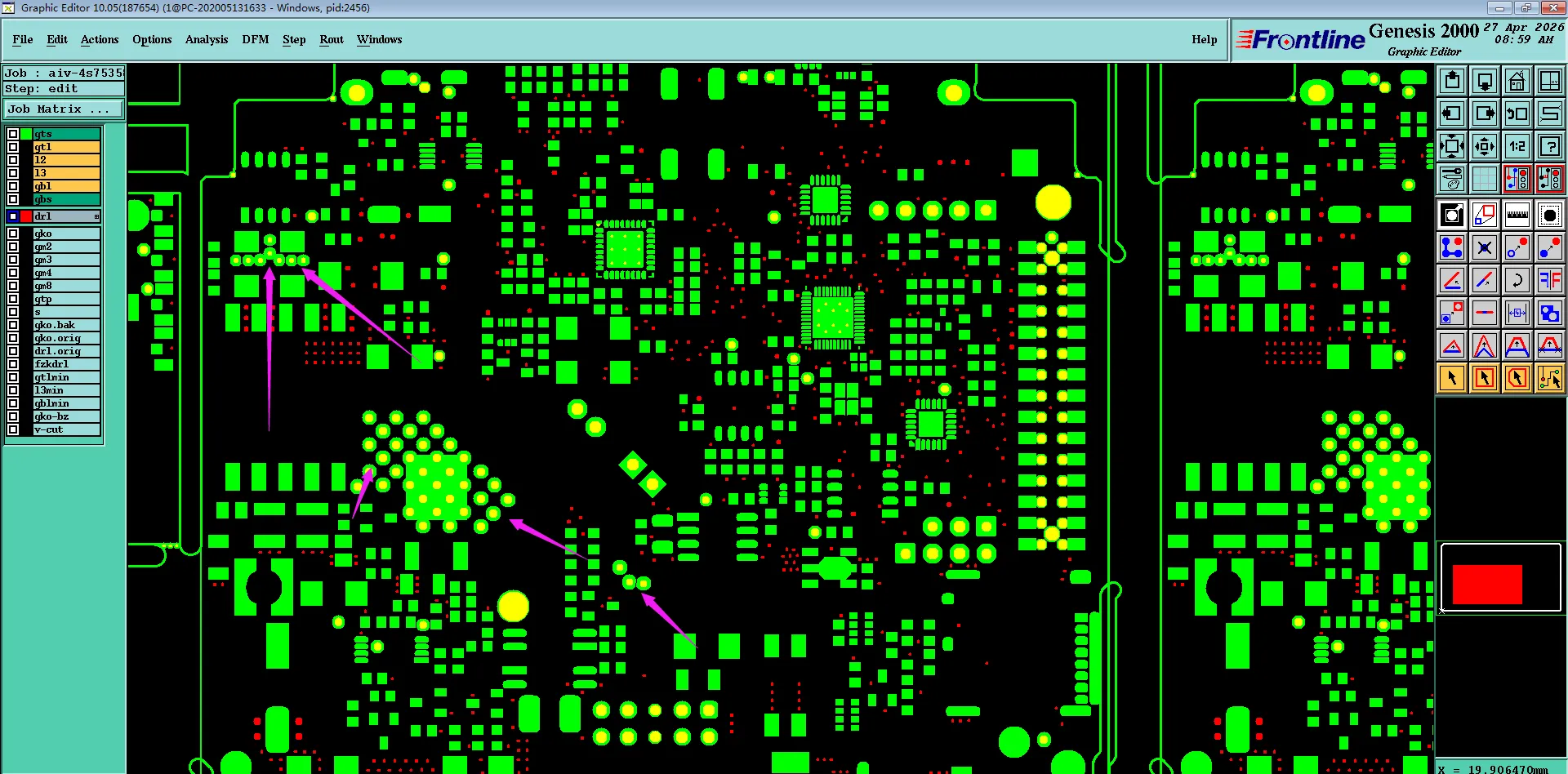The image size is (1568, 774).
Task: Click the pan up arrow icon
Action: [1451, 81]
